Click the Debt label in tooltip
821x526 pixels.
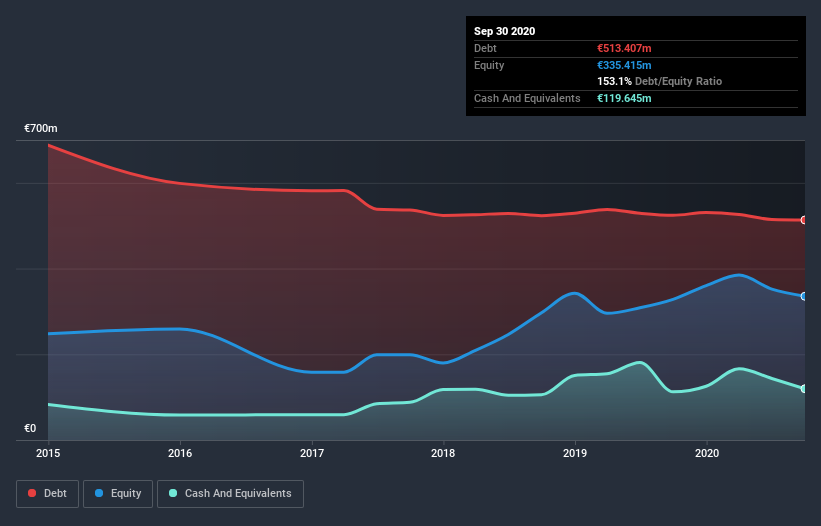(485, 48)
